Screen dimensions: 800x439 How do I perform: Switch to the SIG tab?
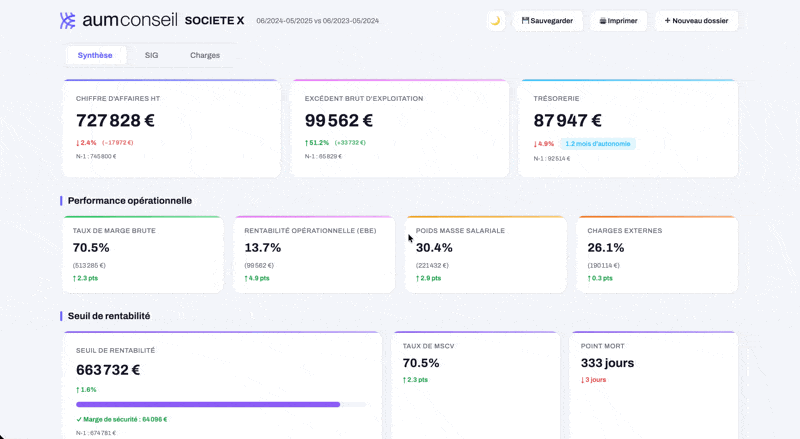click(x=151, y=56)
